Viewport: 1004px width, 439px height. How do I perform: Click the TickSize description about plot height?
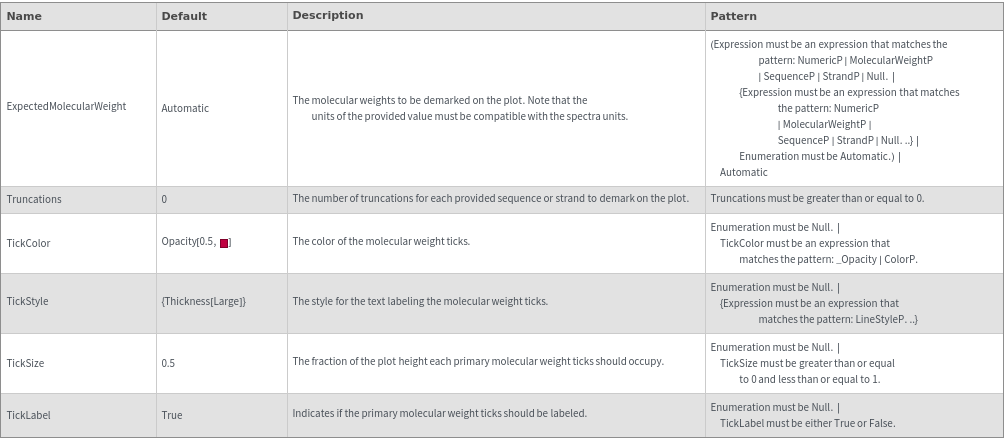click(477, 361)
